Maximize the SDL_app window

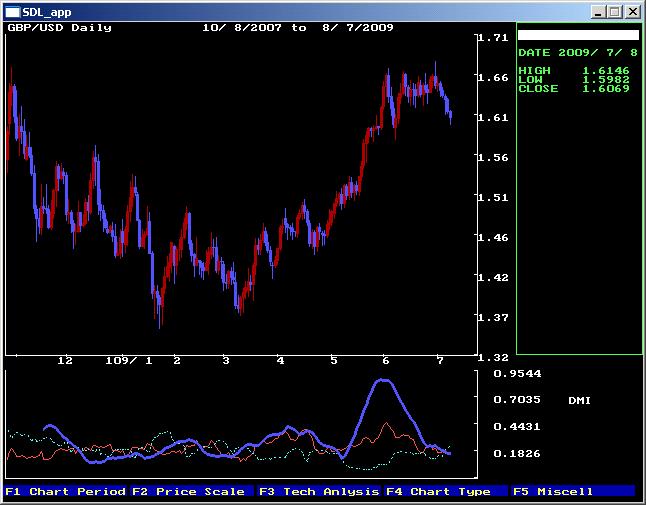pyautogui.click(x=614, y=12)
